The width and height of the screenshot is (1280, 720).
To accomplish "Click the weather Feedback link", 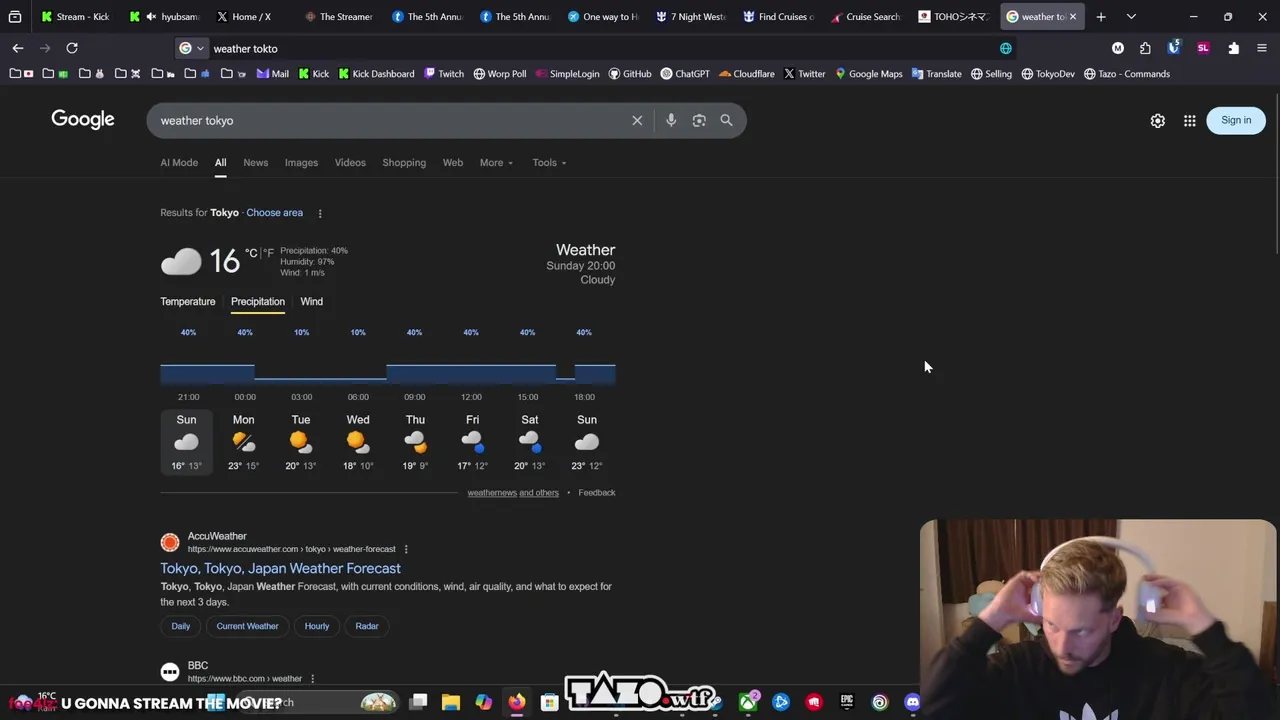I will (597, 492).
